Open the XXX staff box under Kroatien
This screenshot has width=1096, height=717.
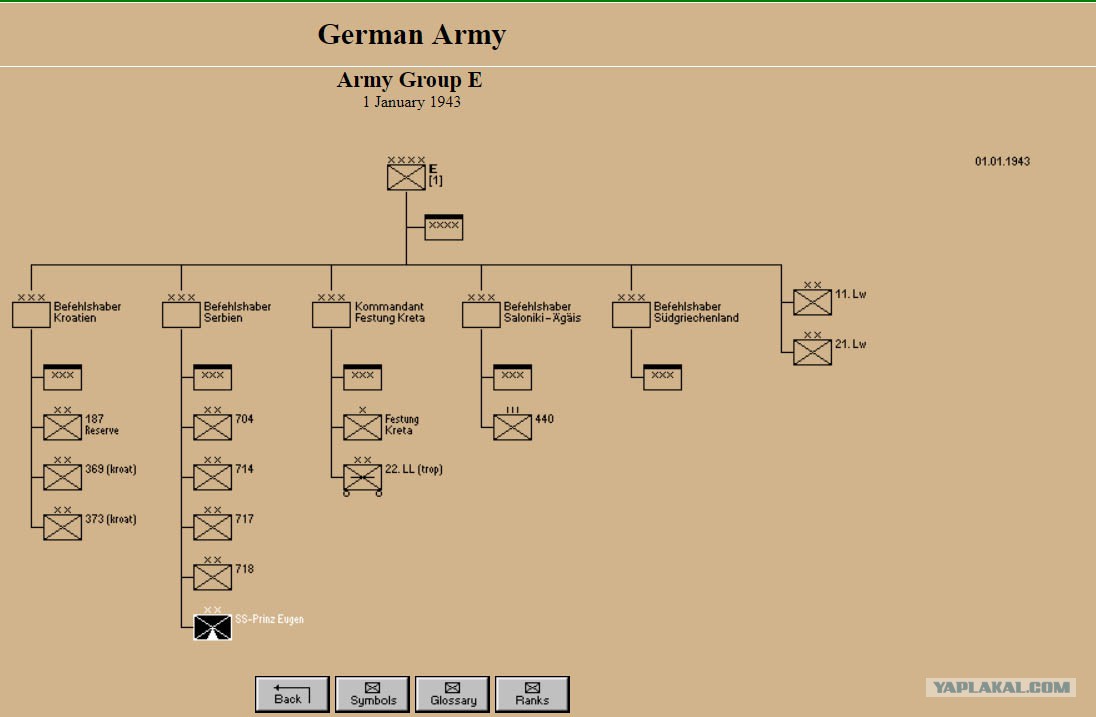click(x=63, y=377)
